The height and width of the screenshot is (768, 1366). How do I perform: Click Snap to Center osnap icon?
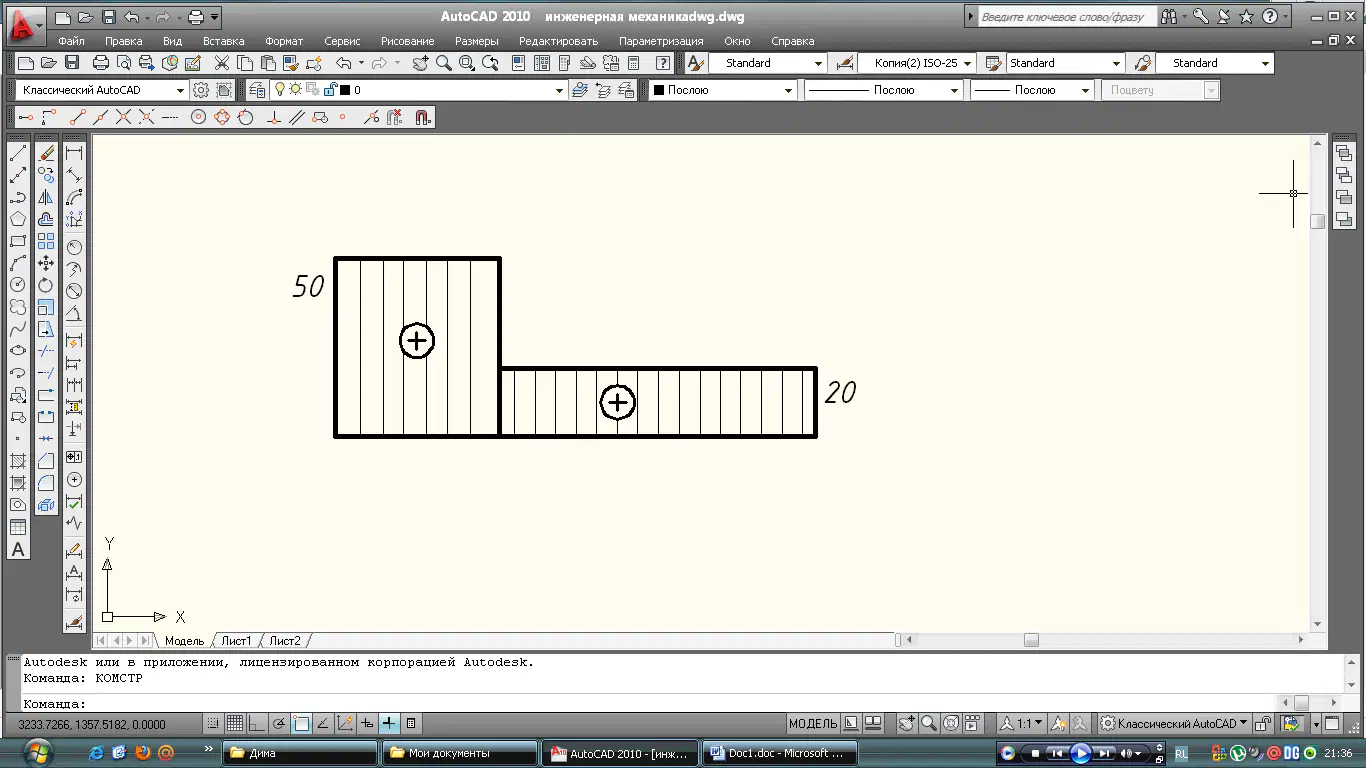(x=198, y=117)
